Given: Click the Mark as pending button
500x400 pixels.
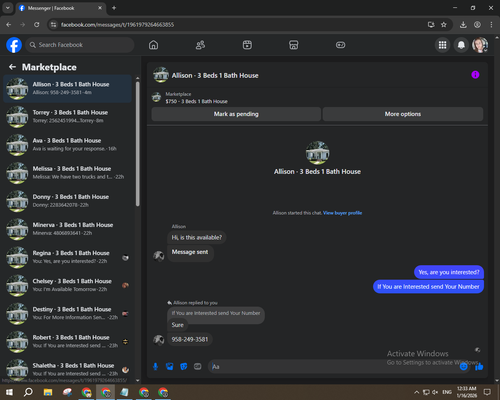Looking at the screenshot, I should click(236, 114).
